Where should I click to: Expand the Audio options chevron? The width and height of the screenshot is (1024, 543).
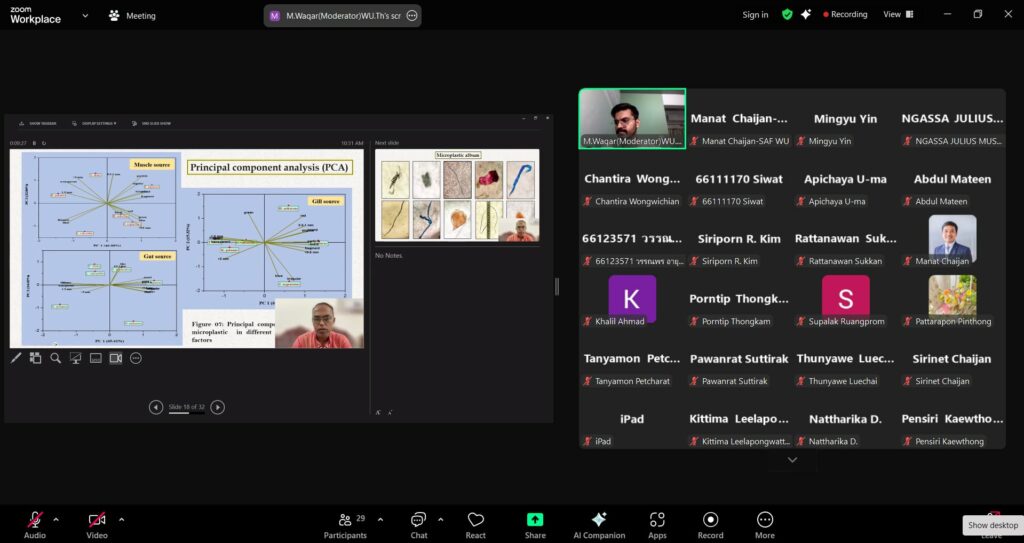56,519
